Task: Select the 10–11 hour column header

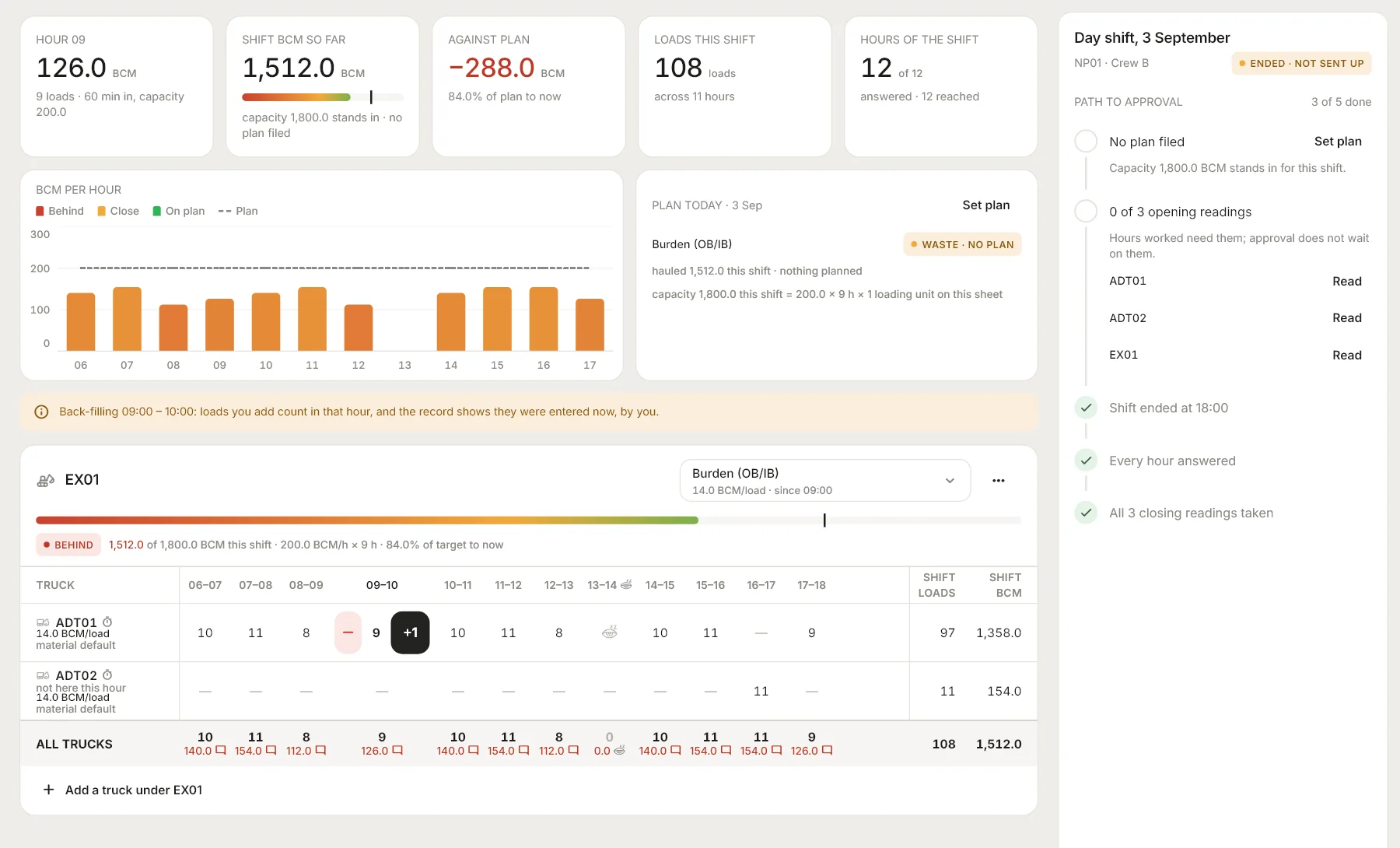Action: tap(458, 585)
